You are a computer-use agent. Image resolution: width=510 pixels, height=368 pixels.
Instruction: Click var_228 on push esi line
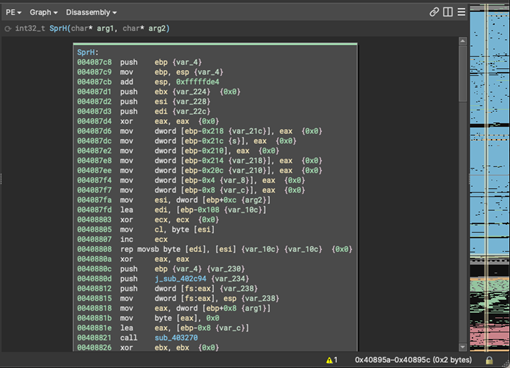tap(191, 102)
